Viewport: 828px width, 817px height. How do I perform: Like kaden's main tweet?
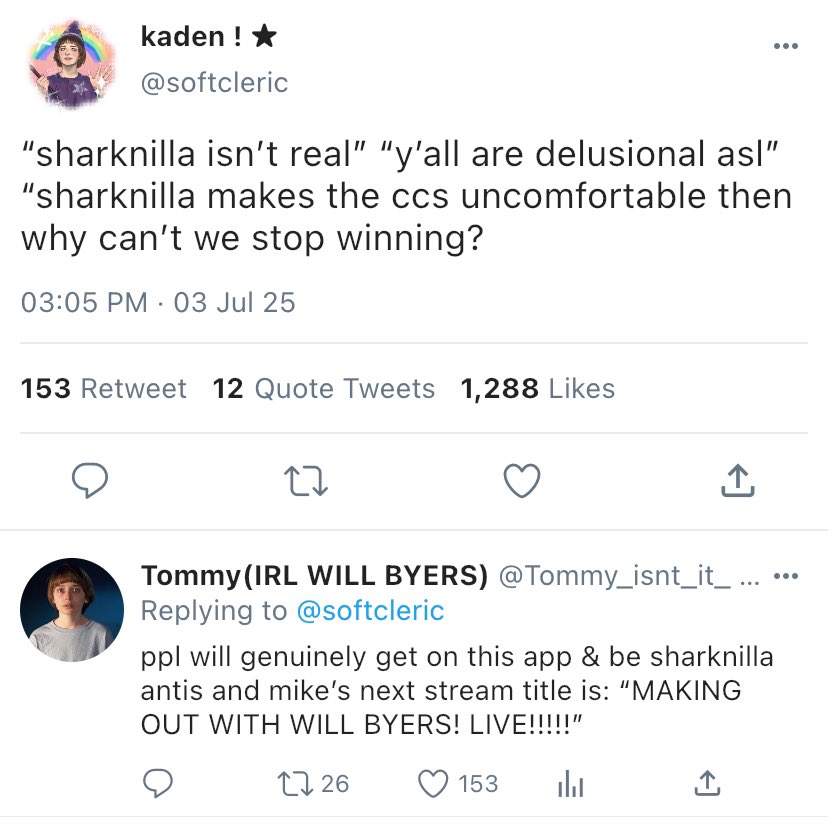(520, 482)
